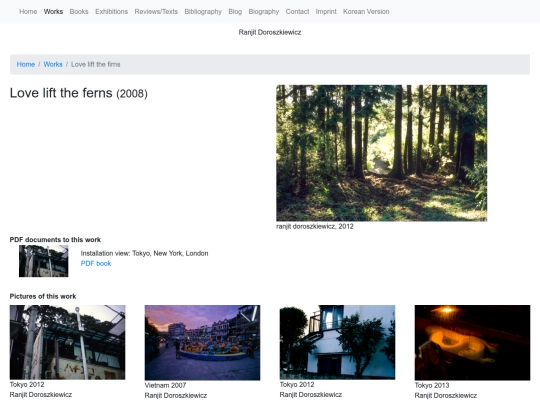Click the caption 'ranjit doroszkiewicz, 2012'
The image size is (540, 405).
pos(315,227)
